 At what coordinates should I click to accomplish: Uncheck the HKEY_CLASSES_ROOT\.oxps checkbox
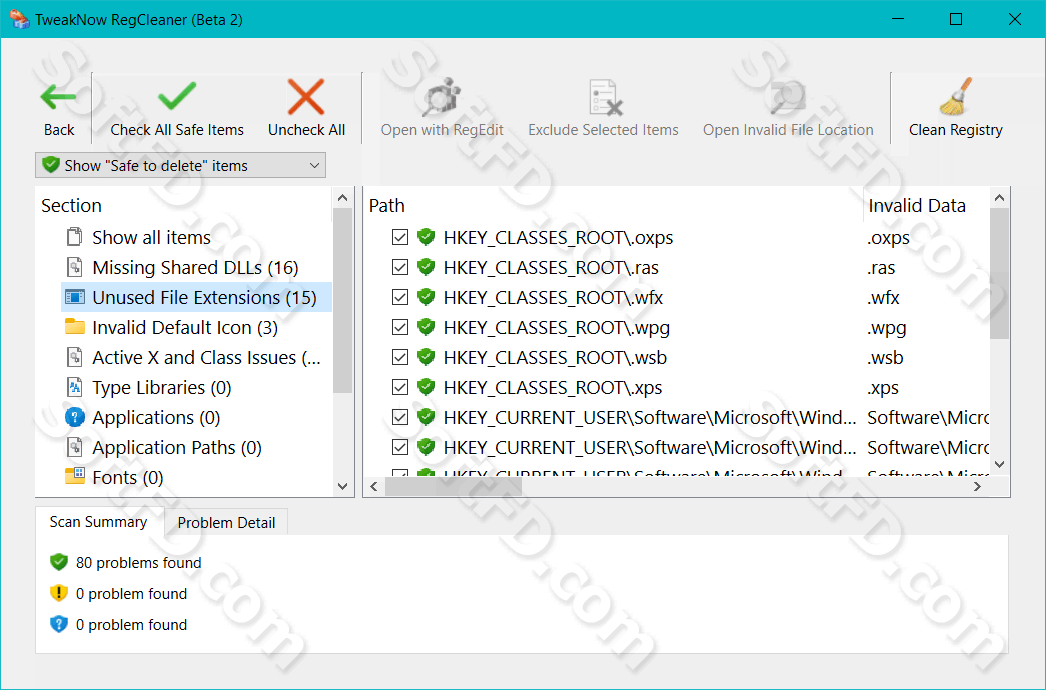click(x=400, y=237)
